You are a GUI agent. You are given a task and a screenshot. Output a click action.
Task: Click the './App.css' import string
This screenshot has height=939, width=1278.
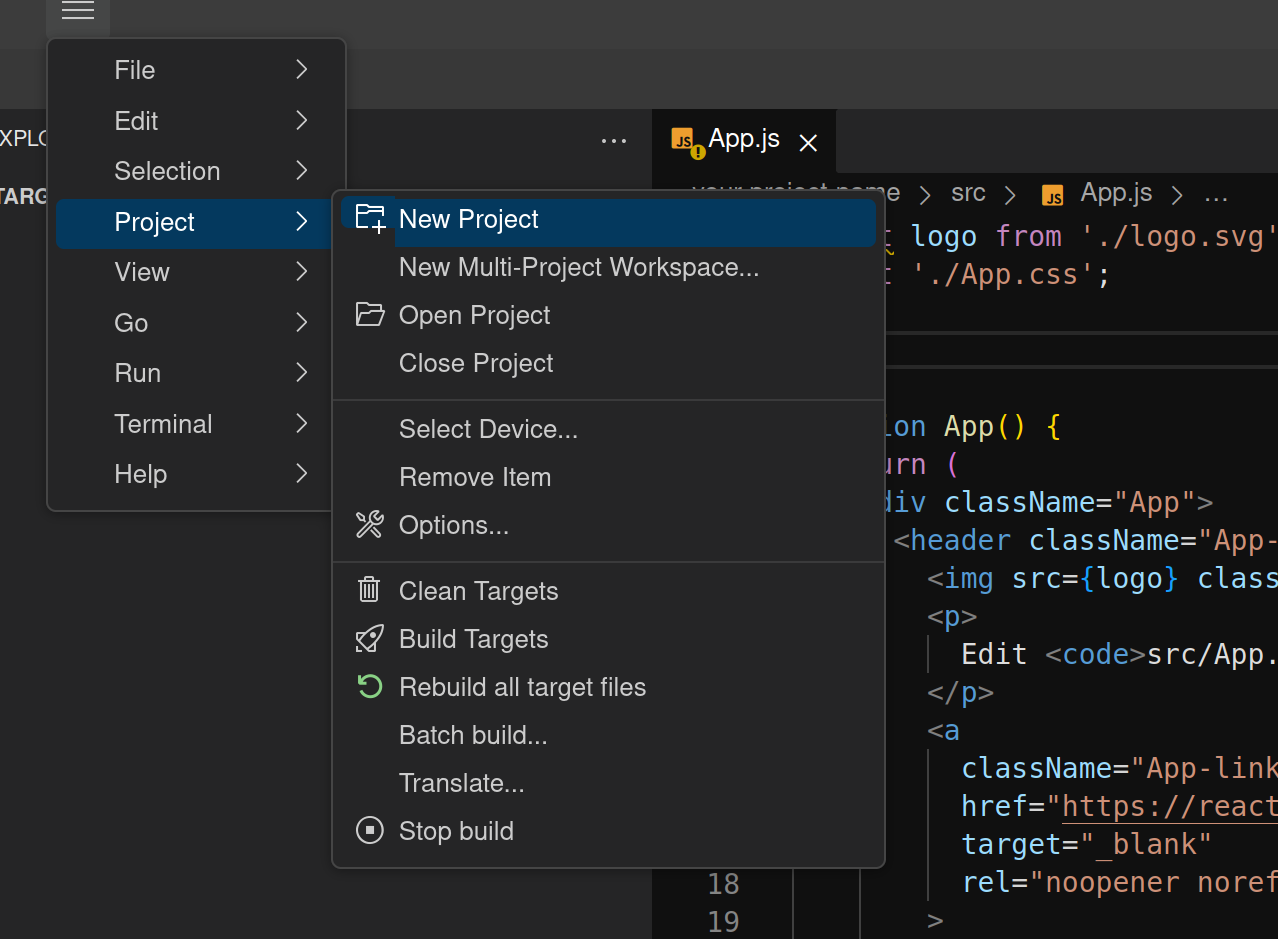[1003, 275]
